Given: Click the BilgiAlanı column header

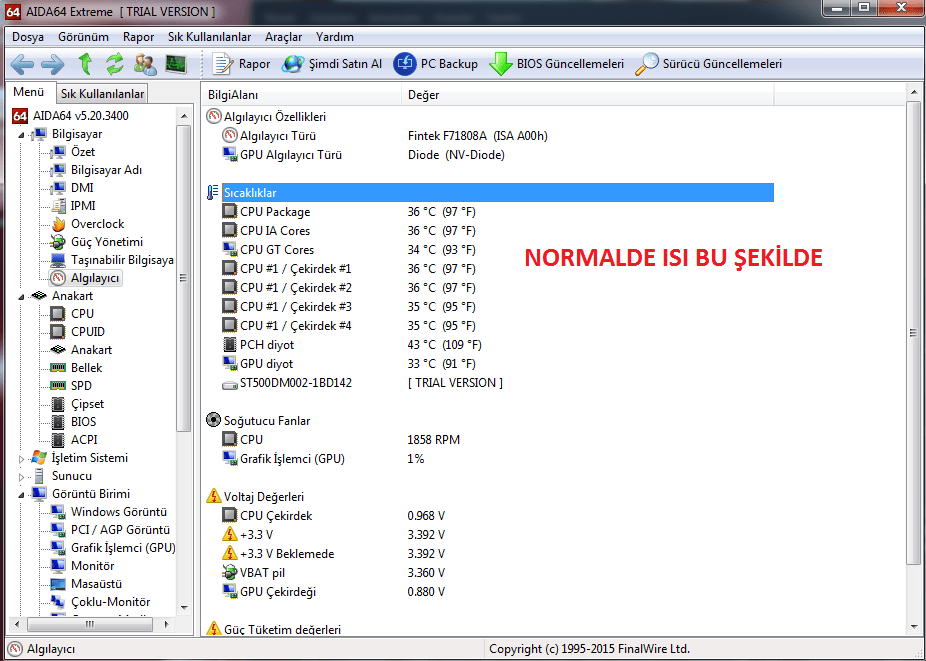Looking at the screenshot, I should click(x=302, y=95).
